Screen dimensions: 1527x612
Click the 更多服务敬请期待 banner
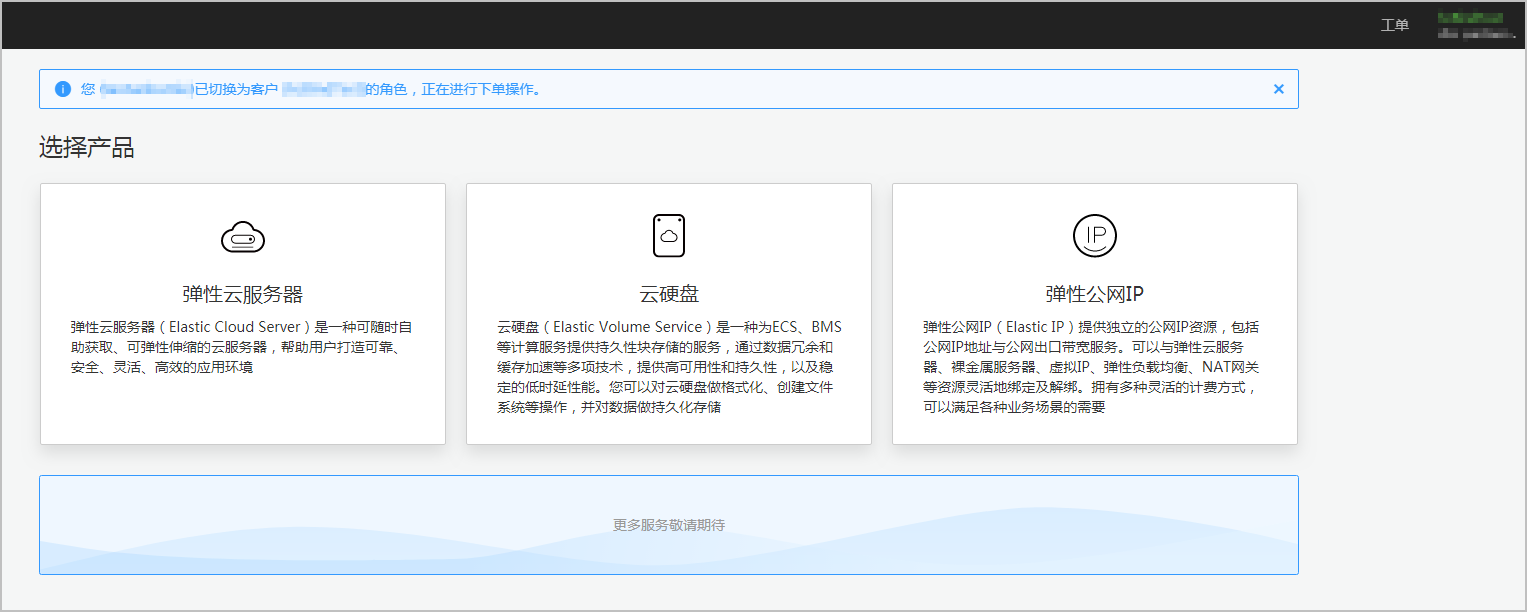(668, 525)
